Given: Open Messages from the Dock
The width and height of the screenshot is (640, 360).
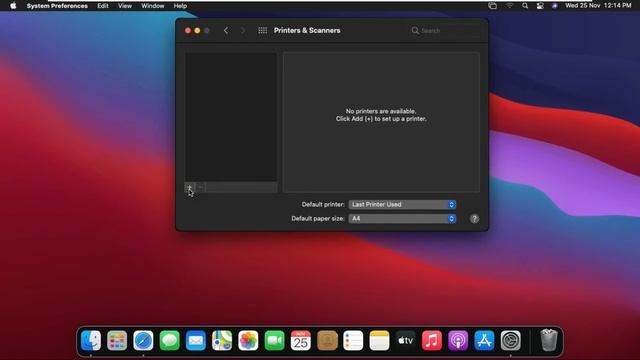Looking at the screenshot, I should pos(169,340).
